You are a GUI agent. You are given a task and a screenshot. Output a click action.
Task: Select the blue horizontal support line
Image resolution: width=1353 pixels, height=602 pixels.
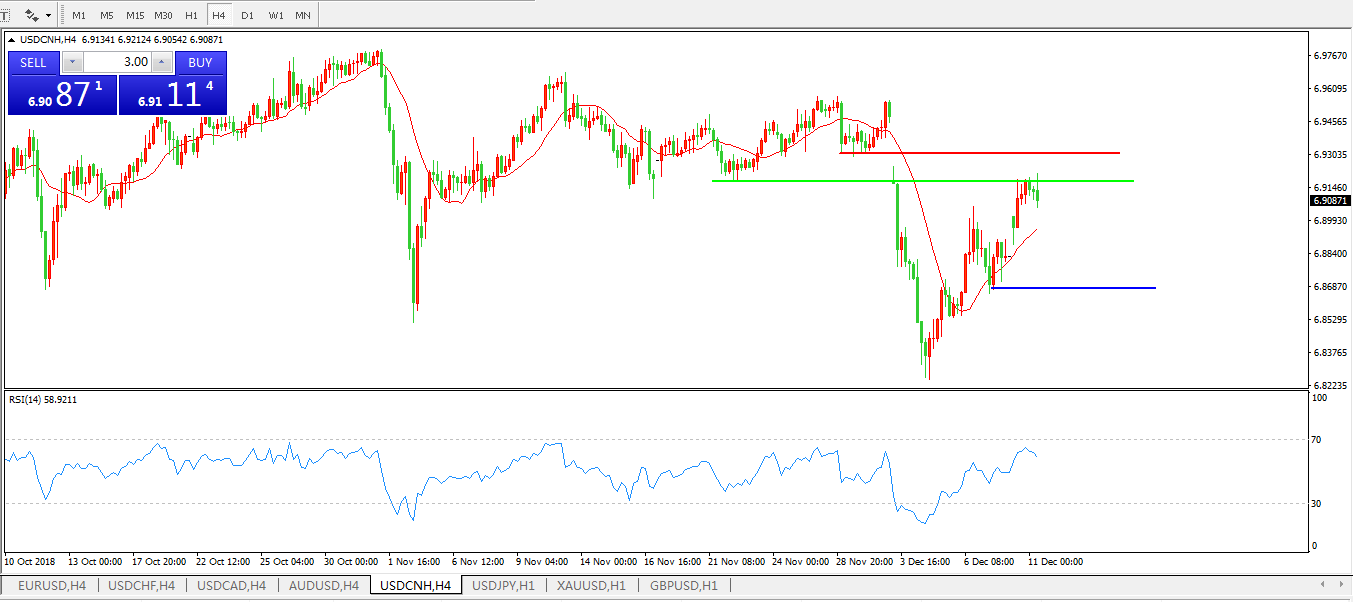[x=1080, y=288]
